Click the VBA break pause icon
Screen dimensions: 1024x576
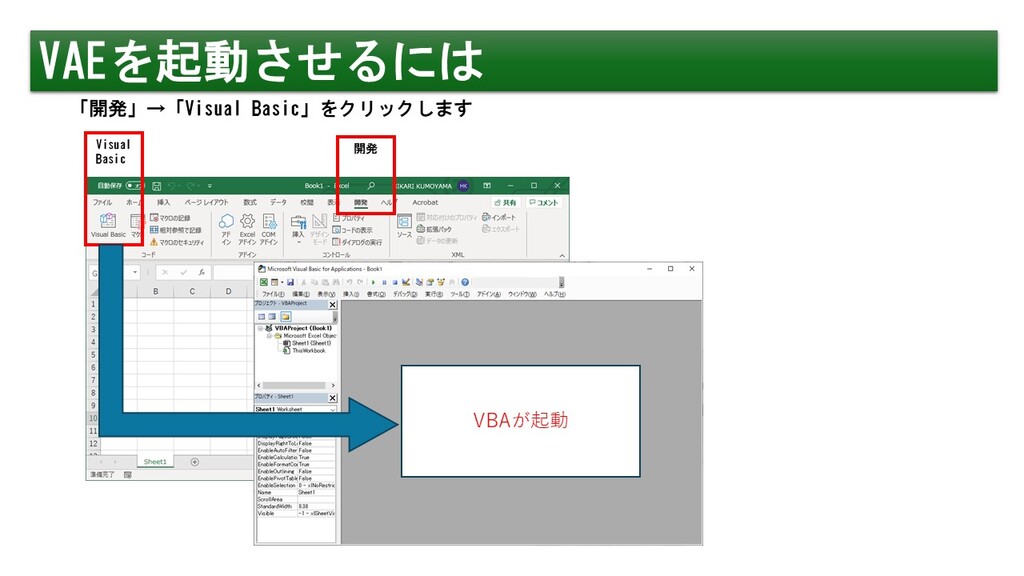(x=384, y=282)
